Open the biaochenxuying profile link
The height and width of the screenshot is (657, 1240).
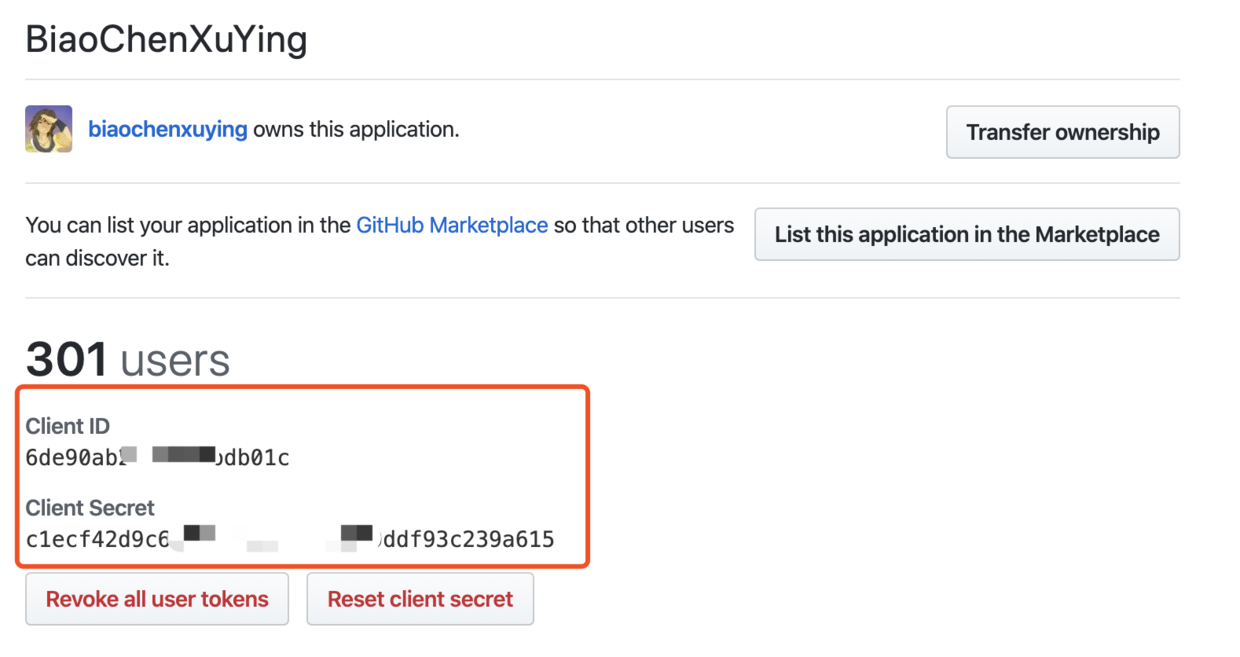pyautogui.click(x=167, y=130)
